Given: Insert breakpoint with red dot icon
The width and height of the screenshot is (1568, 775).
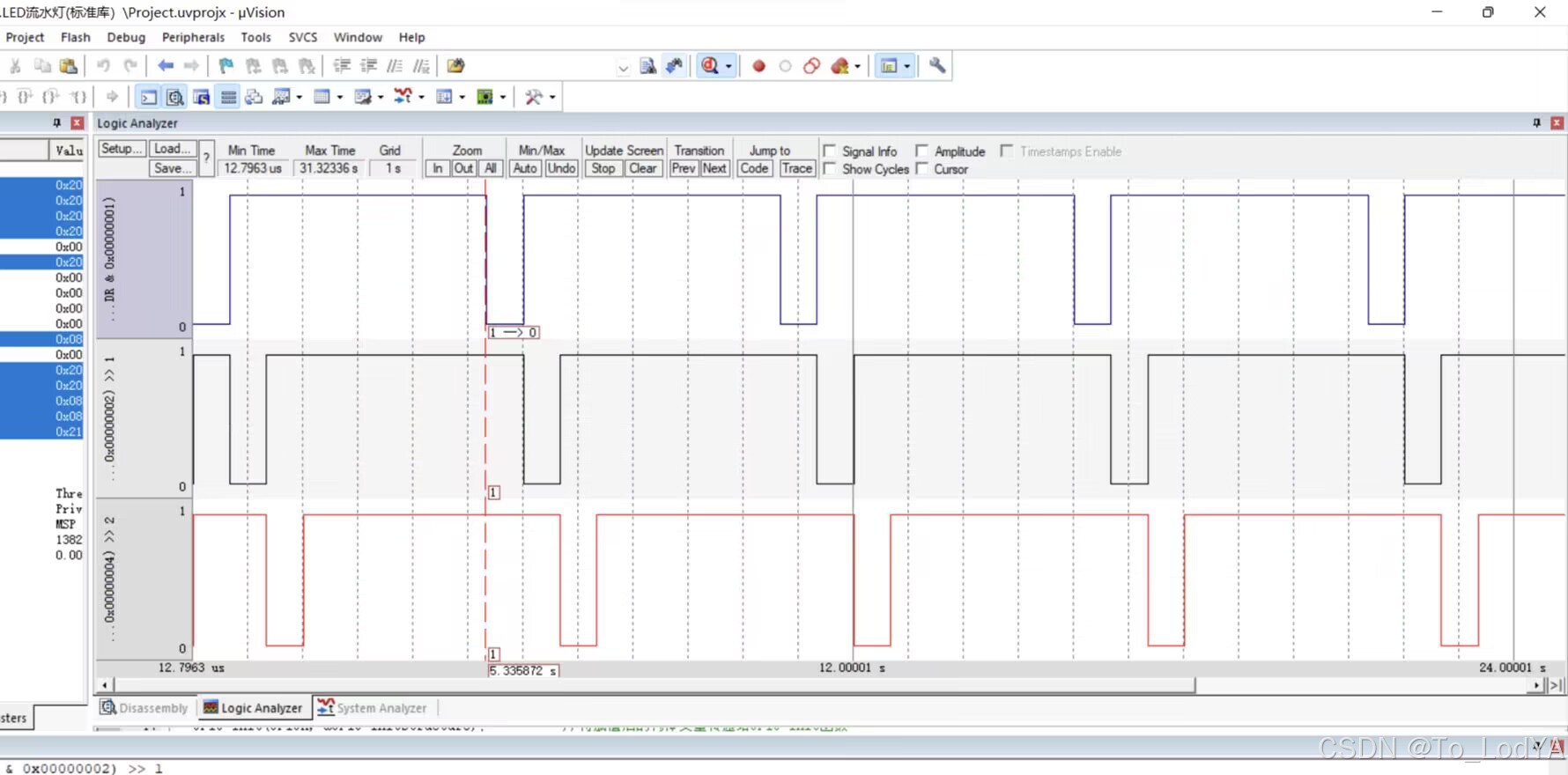Looking at the screenshot, I should point(758,66).
